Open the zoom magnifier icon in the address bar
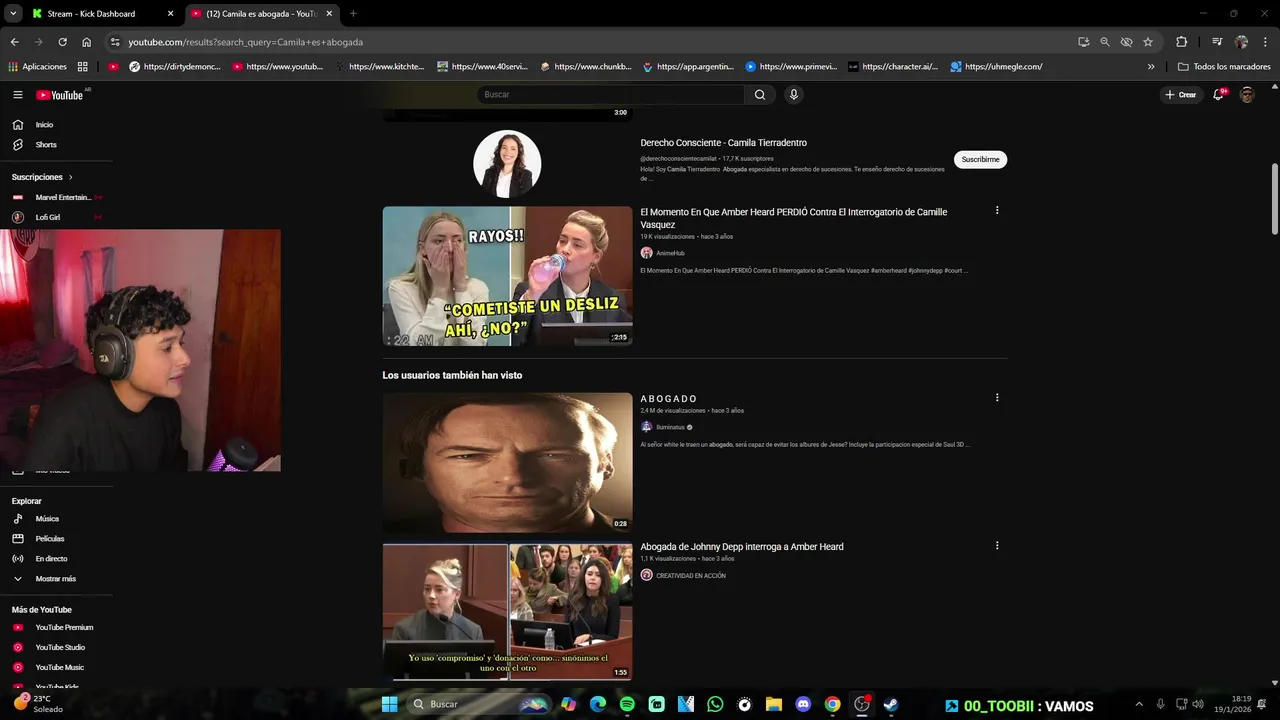 [x=1105, y=42]
